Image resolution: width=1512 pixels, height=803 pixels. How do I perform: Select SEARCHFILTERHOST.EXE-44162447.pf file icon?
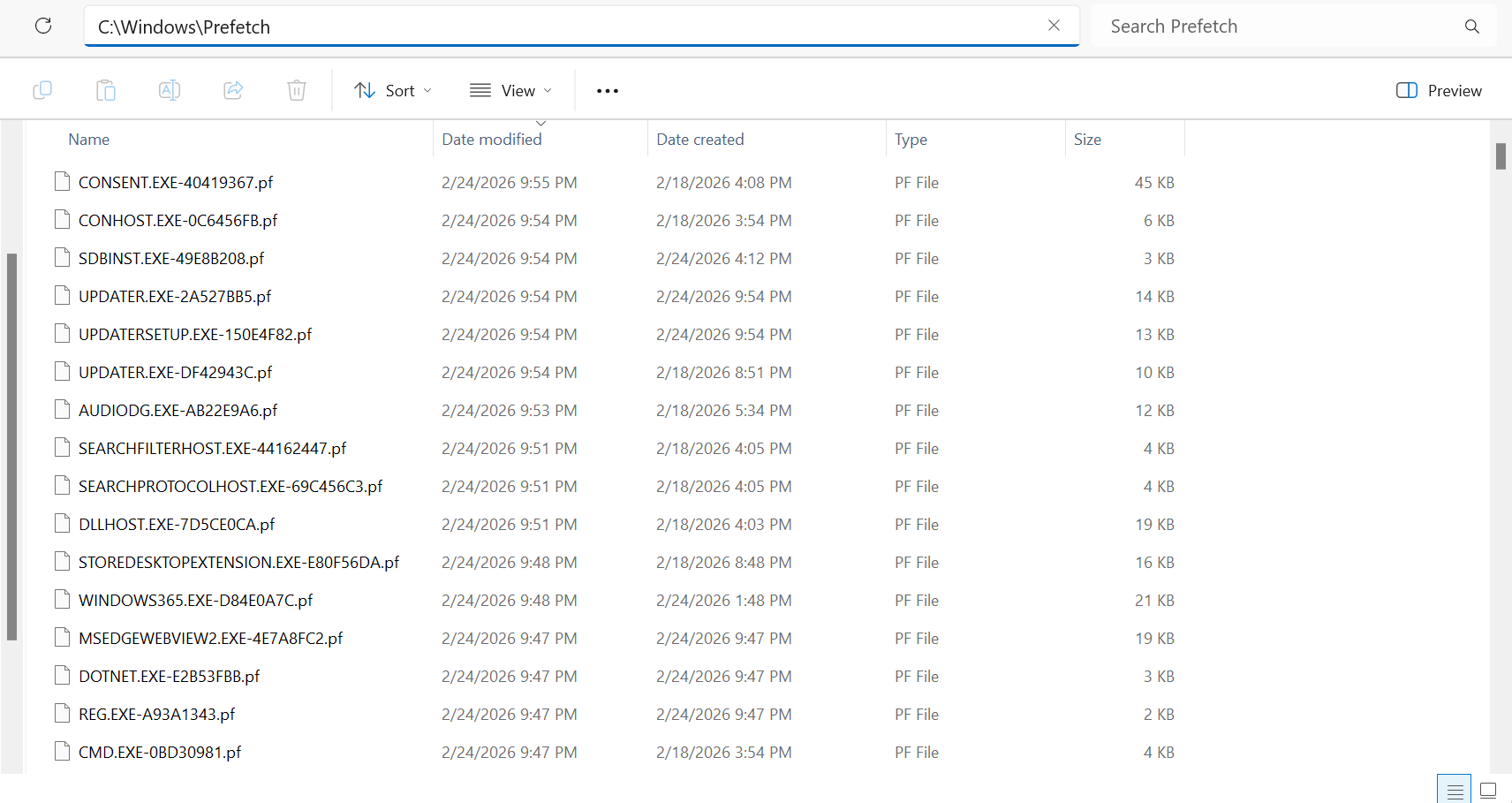click(62, 448)
